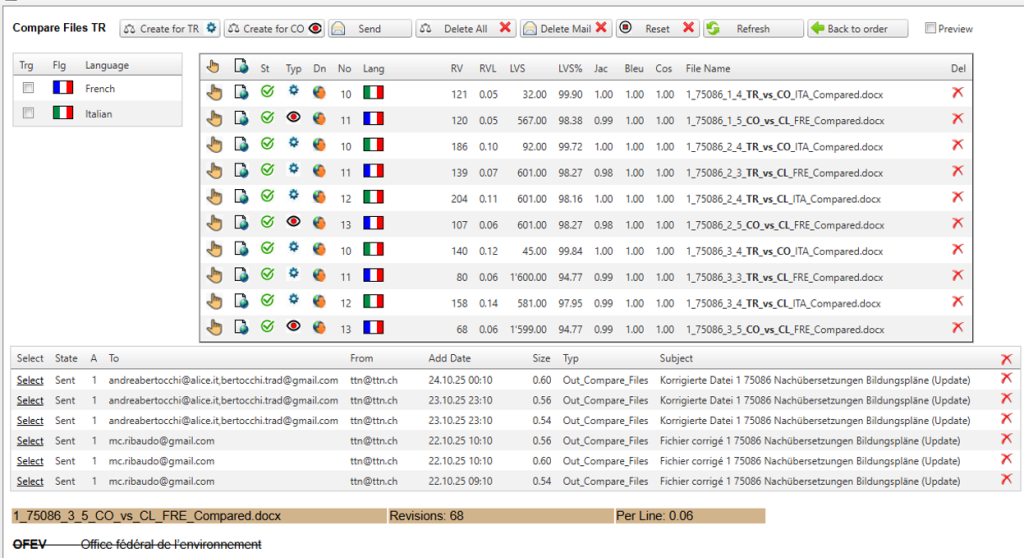Viewport: 1024px width, 558px height.
Task: Delete the 1_75086_2_4_TR_vs_CO_ITA_Compared.docx row
Action: (x=957, y=146)
